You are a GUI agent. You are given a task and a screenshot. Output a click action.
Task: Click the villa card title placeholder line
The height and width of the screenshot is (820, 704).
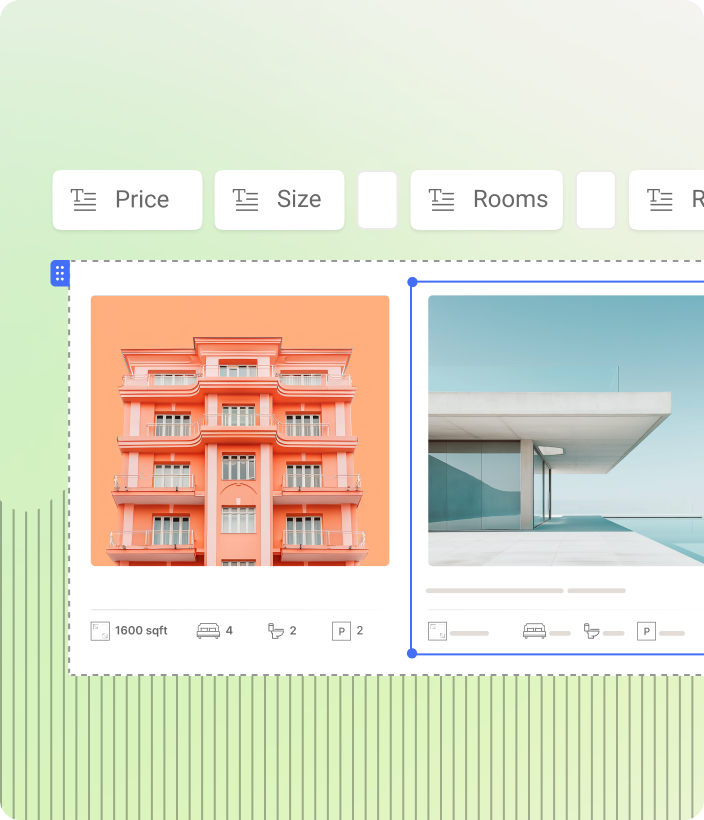coord(495,591)
